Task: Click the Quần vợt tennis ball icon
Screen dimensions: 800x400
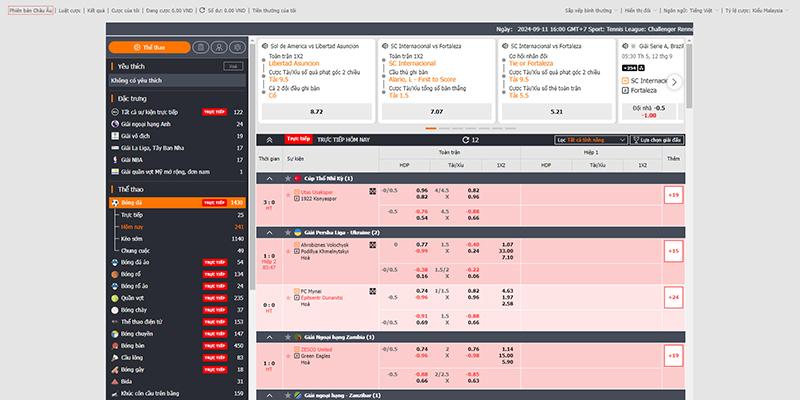Action: click(115, 298)
